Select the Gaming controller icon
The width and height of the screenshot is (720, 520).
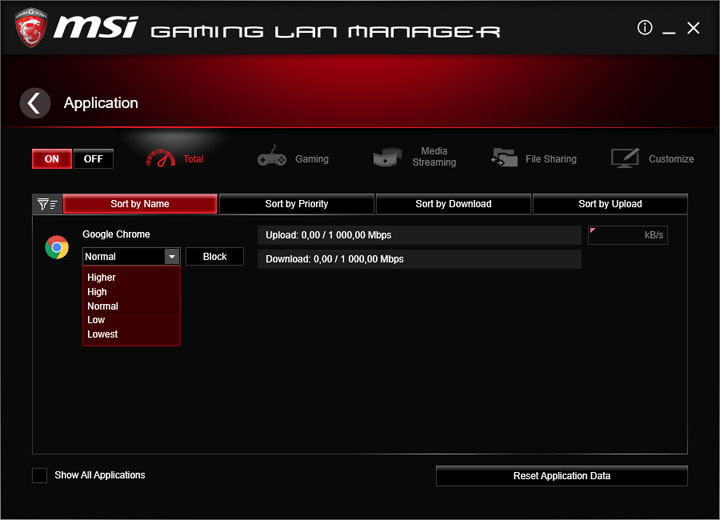271,157
